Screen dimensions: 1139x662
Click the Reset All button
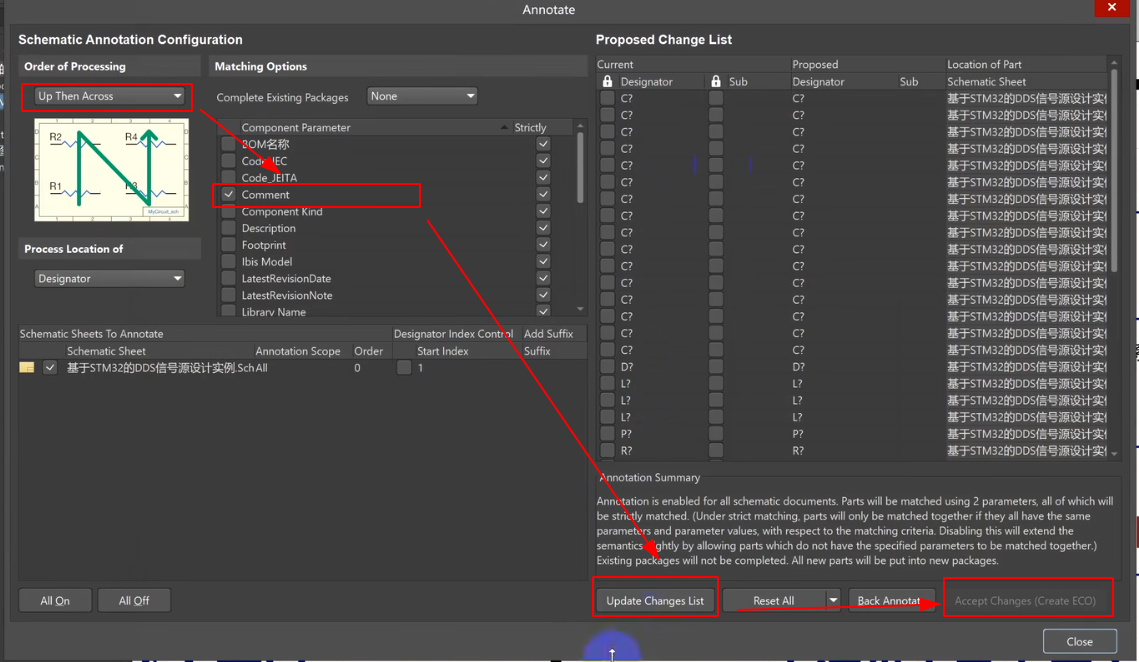[x=774, y=600]
